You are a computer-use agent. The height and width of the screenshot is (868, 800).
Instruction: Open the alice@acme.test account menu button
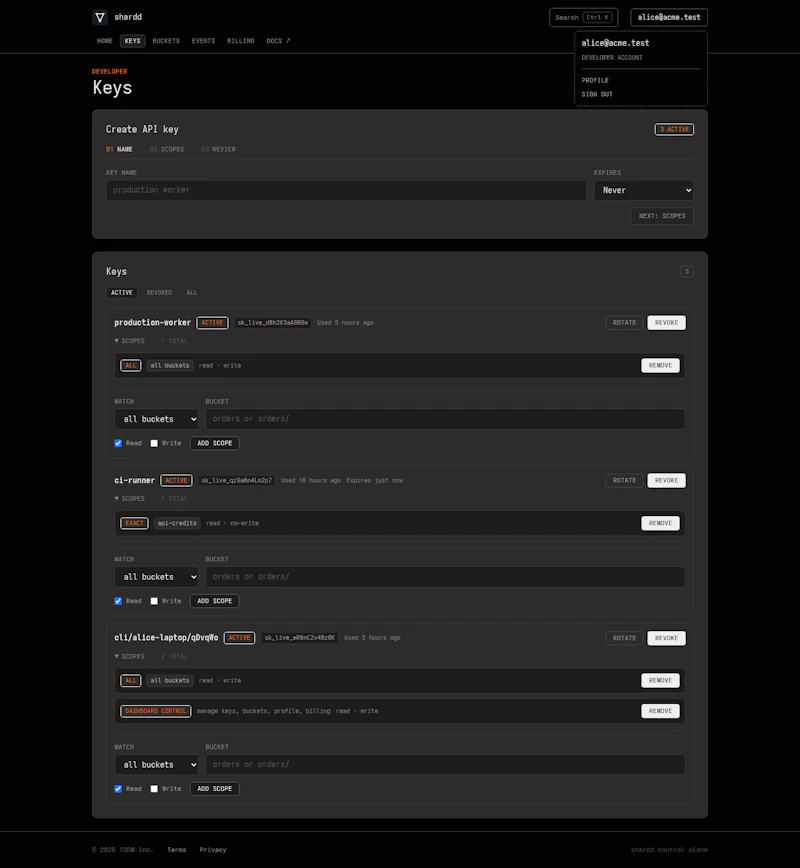(669, 17)
